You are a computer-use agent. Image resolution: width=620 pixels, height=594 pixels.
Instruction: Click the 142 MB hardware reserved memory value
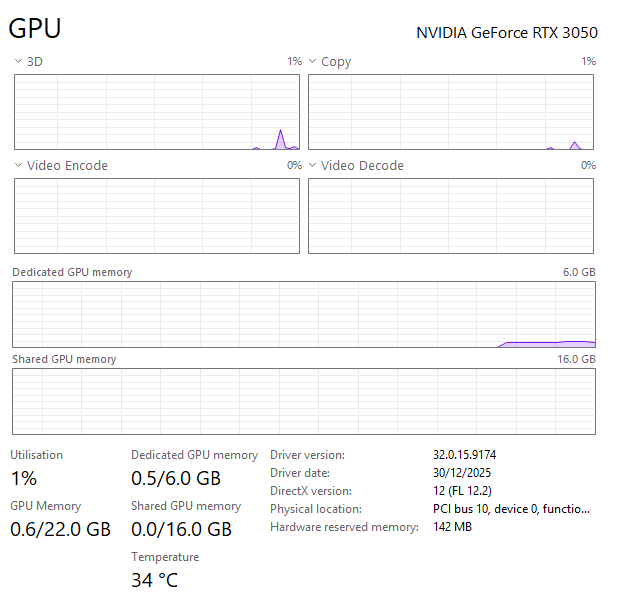point(453,527)
